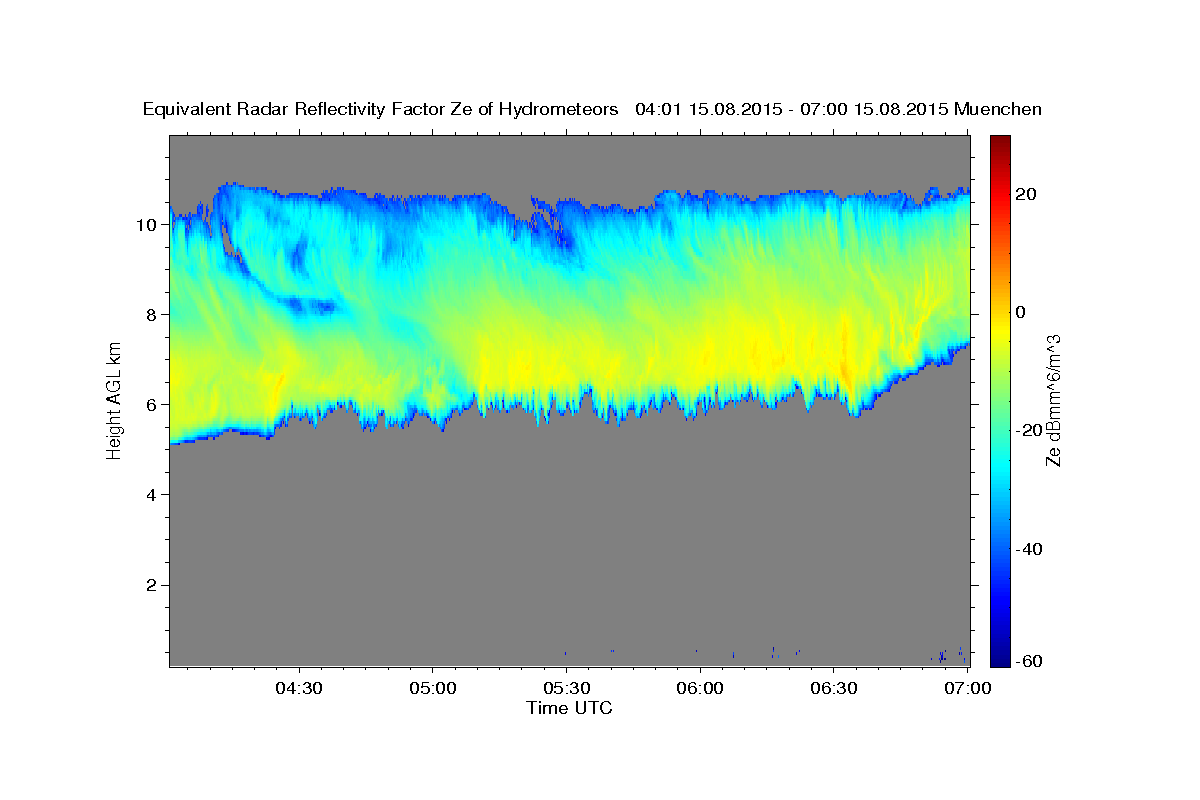Click the blue echo speckles near 07:00 at ground
Image resolution: width=1200 pixels, height=800 pixels.
[x=949, y=655]
